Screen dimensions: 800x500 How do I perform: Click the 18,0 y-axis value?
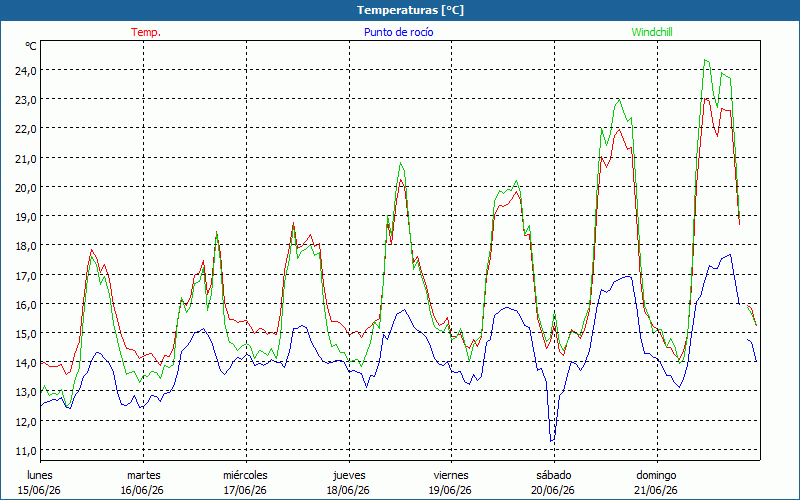(26, 245)
